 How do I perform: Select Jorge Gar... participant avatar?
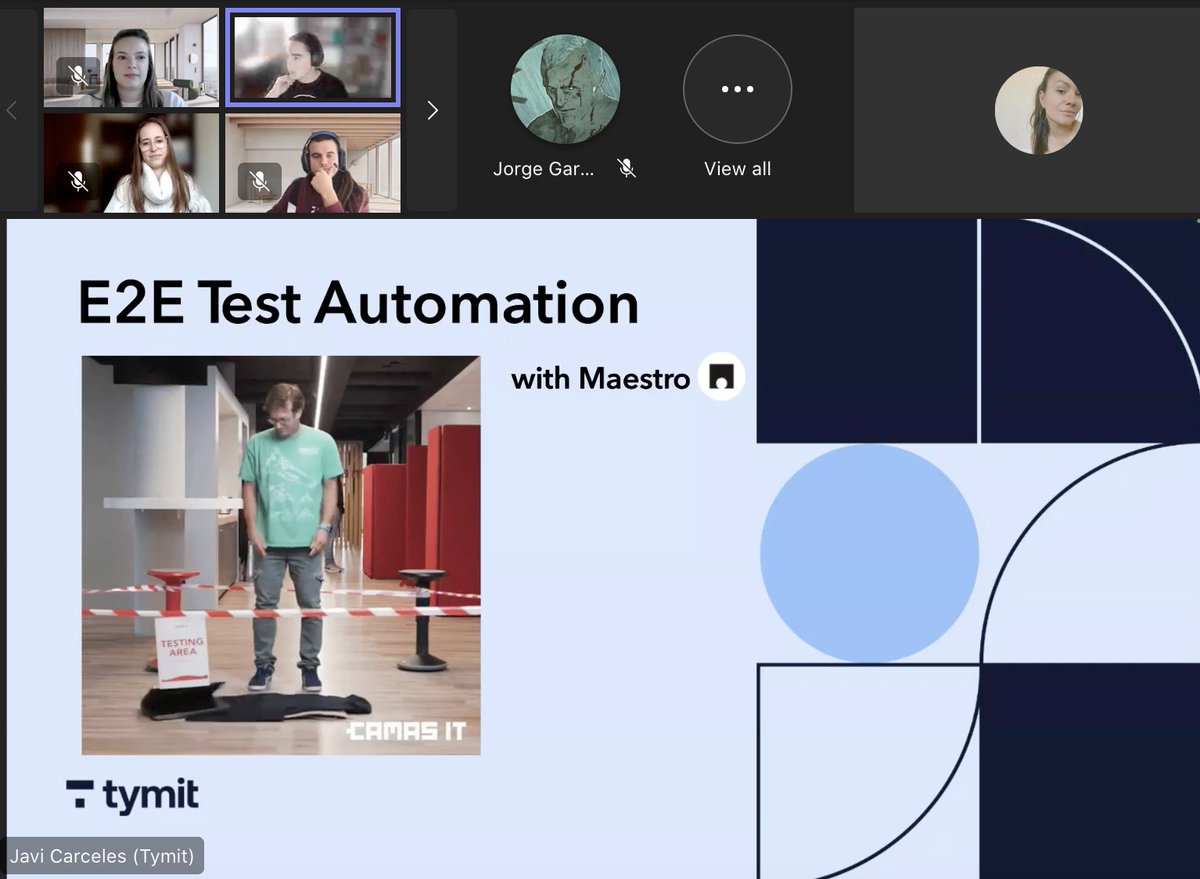[x=565, y=89]
